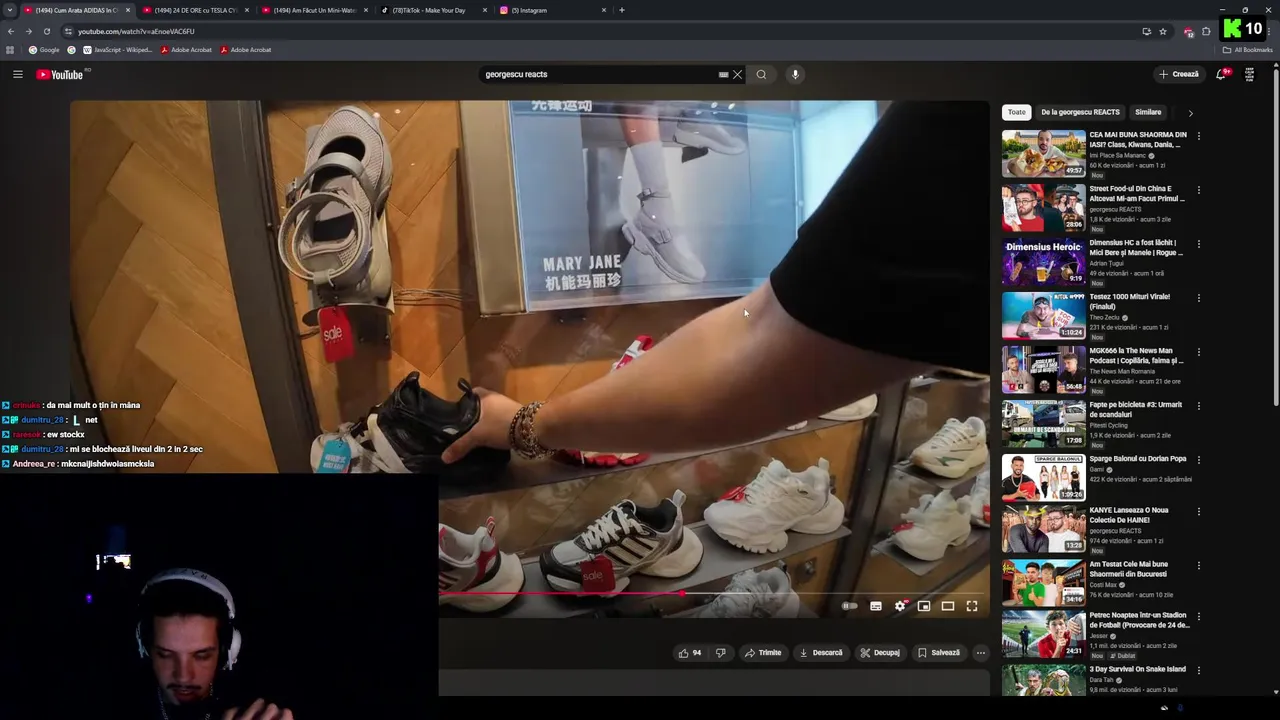
Task: Click the Decupaj clip button
Action: point(880,653)
